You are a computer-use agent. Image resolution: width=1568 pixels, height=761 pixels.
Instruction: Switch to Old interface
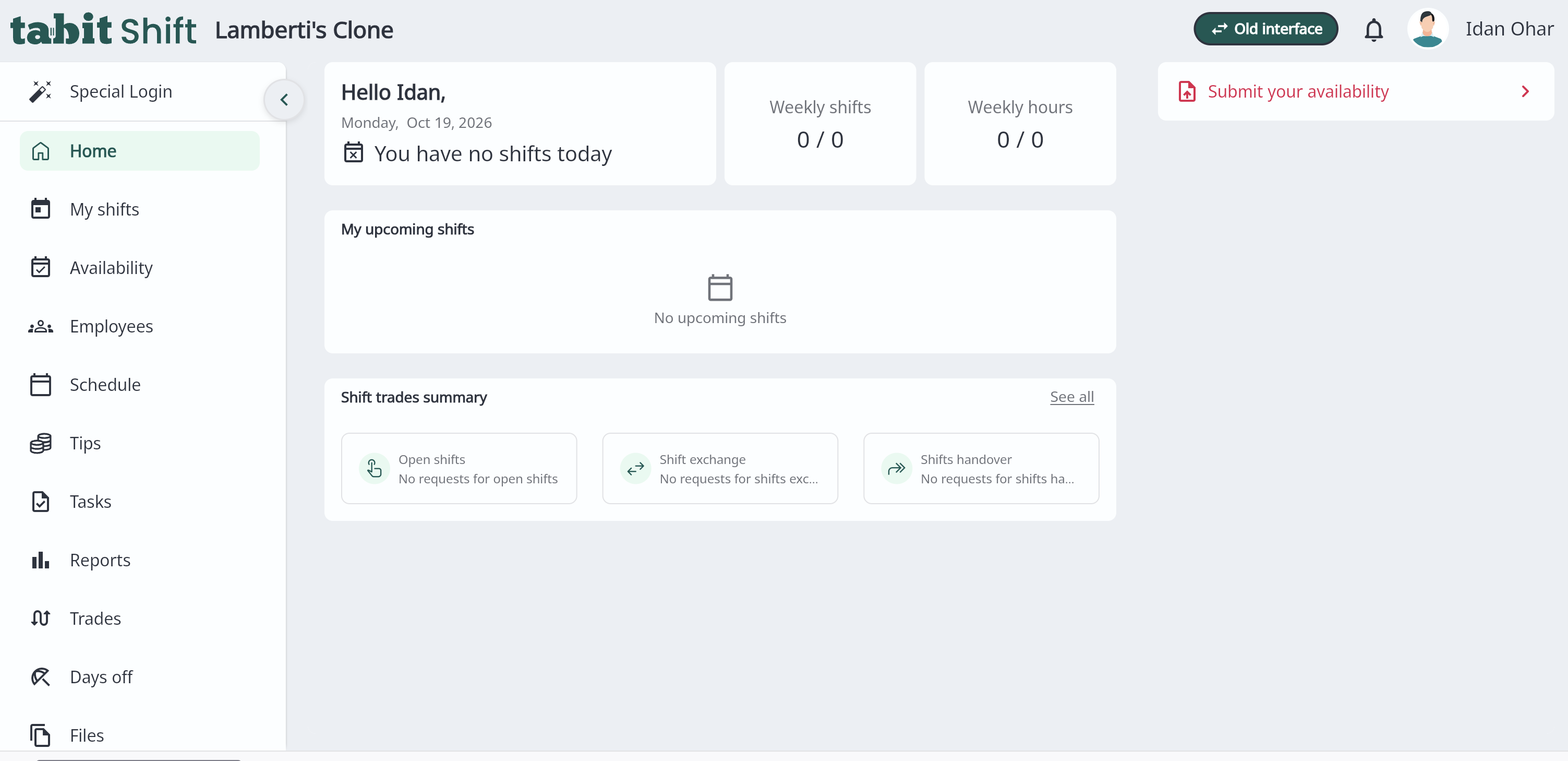pyautogui.click(x=1265, y=29)
